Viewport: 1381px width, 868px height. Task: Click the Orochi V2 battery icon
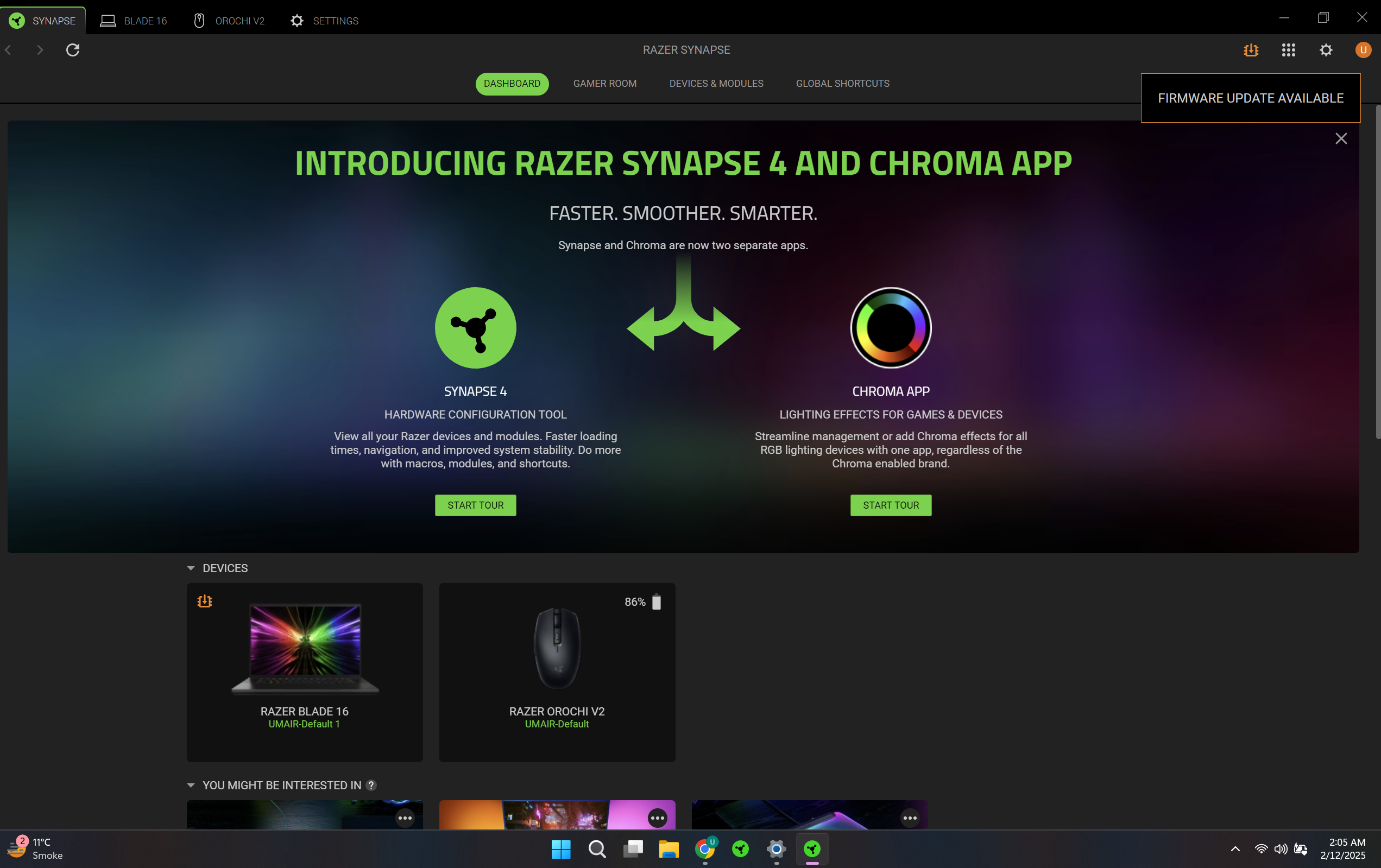(x=657, y=602)
